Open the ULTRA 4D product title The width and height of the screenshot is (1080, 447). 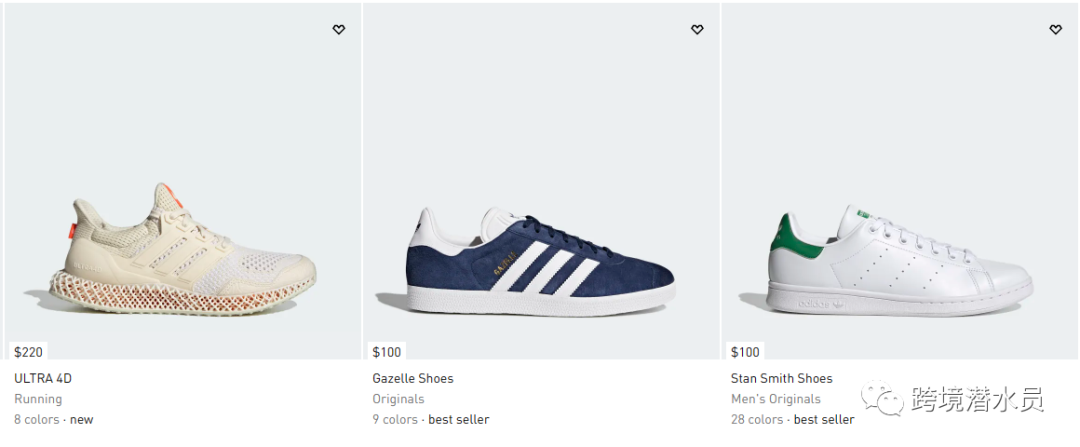[43, 379]
